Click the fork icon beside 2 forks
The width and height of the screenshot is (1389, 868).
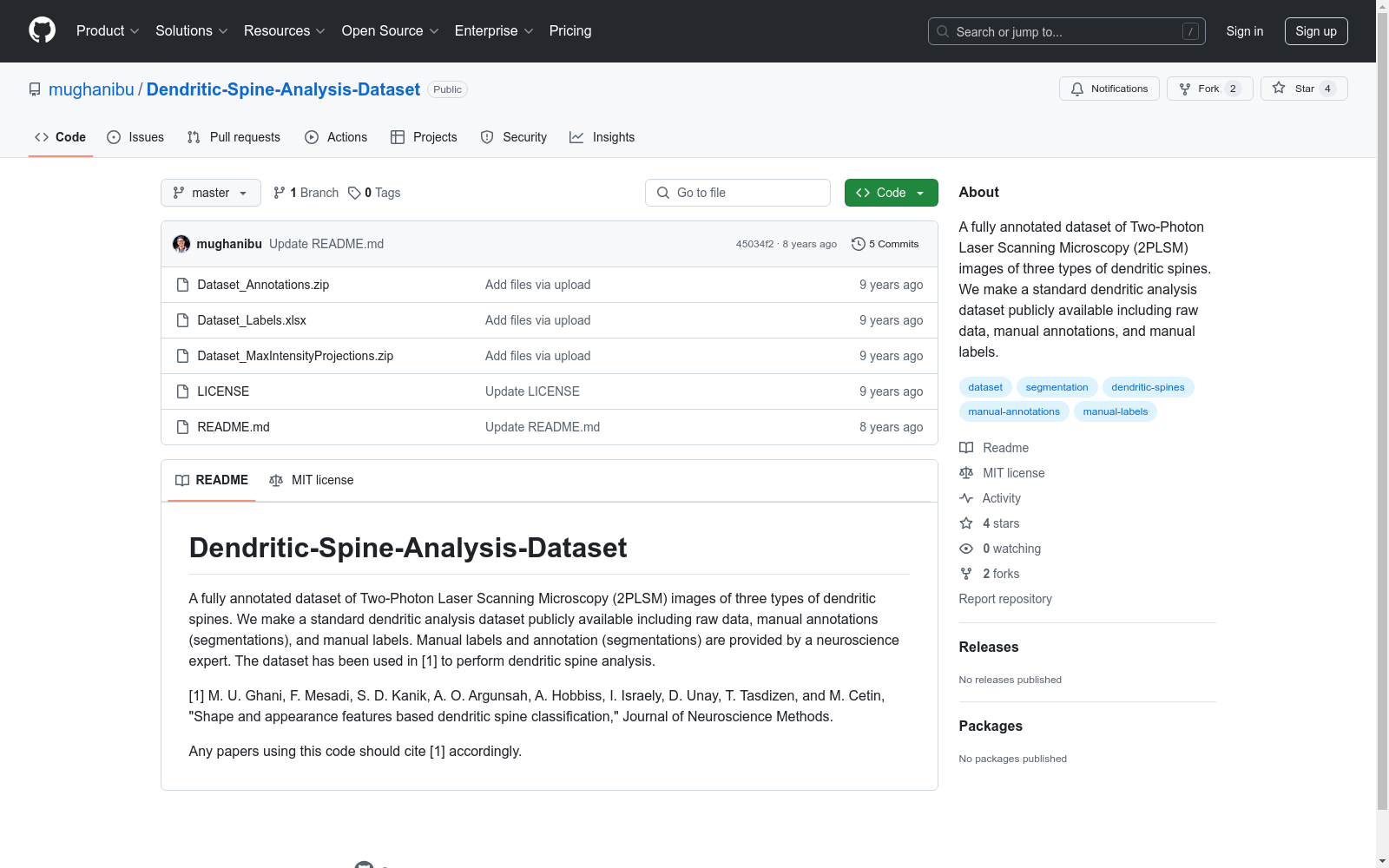pos(966,574)
